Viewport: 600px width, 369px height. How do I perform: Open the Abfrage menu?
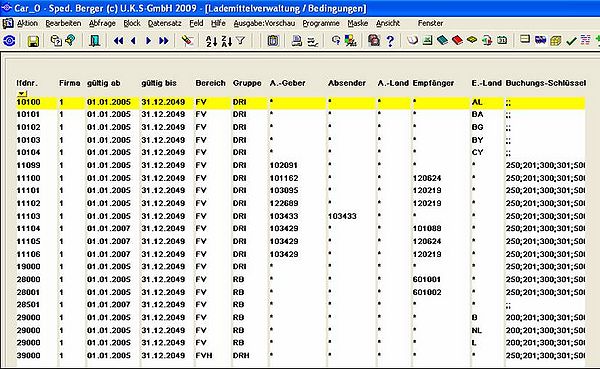click(x=102, y=23)
